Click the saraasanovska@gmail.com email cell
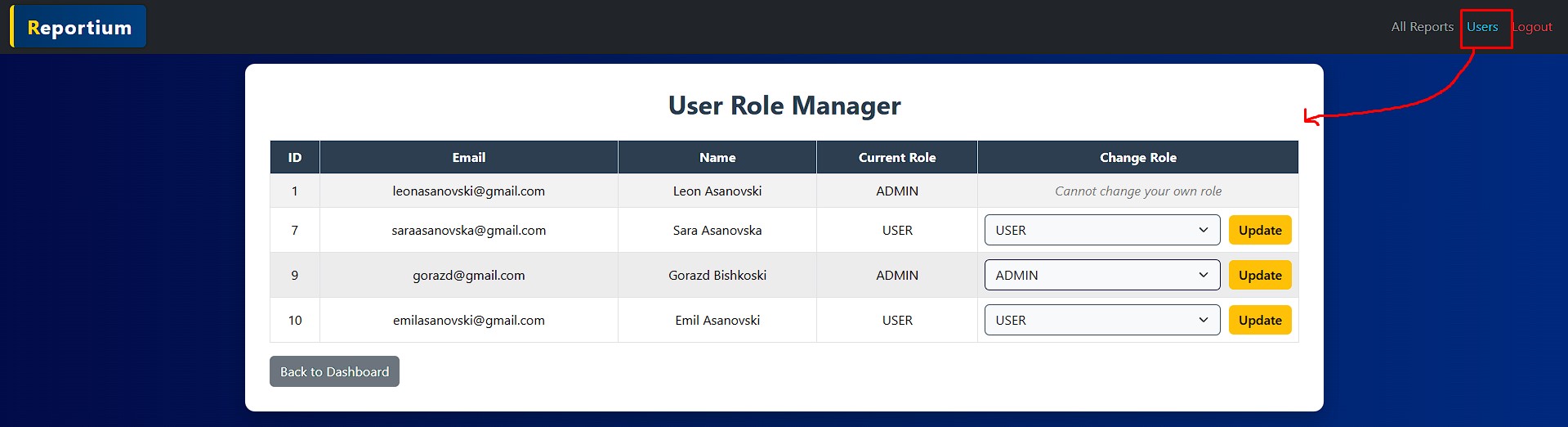This screenshot has width=1568, height=427. point(468,231)
